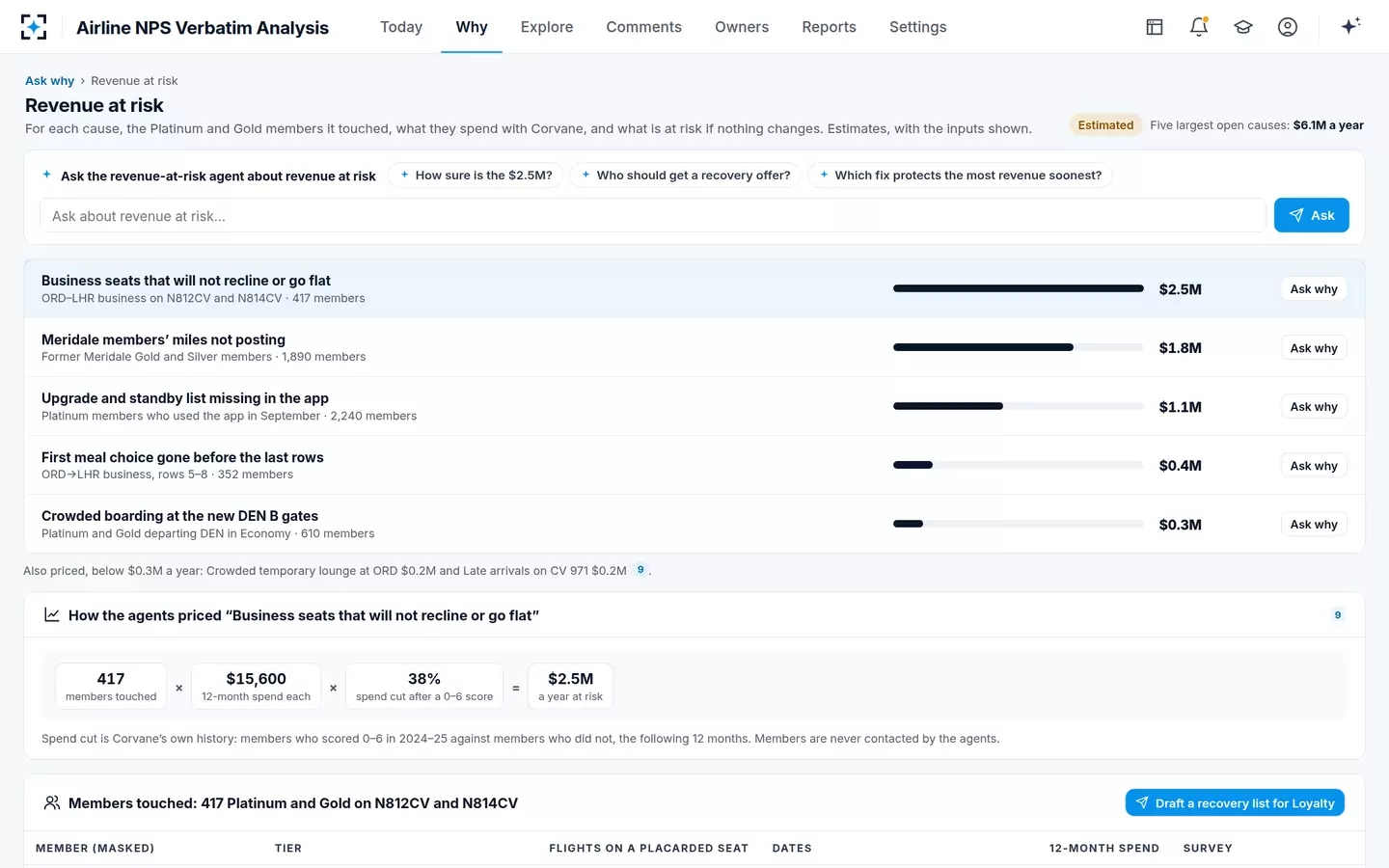
Task: Switch to the Today tab
Action: point(401,27)
